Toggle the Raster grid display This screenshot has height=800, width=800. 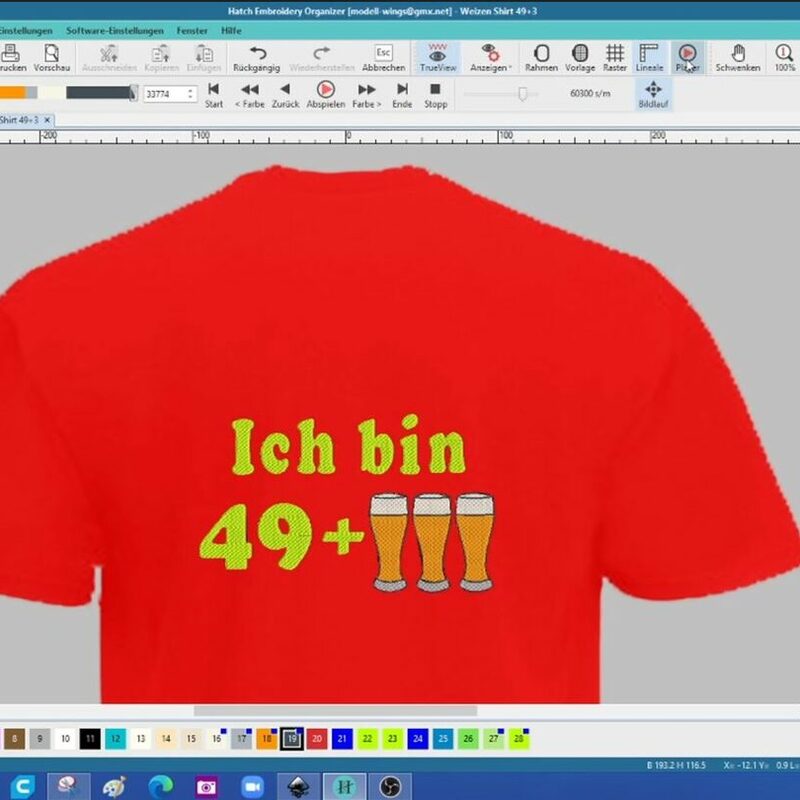615,53
